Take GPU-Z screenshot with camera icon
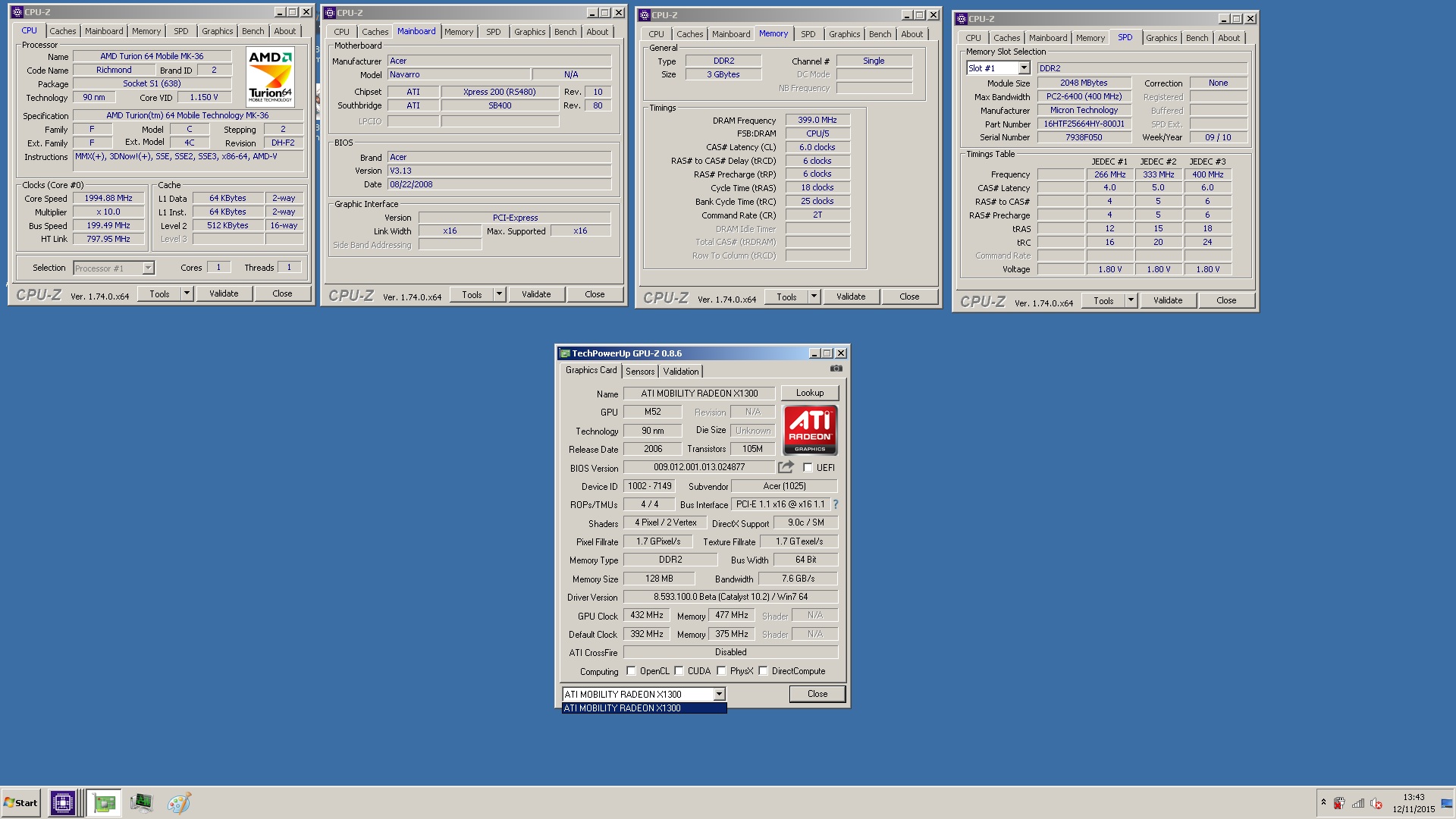Screen dimensions: 1456x819 836,369
